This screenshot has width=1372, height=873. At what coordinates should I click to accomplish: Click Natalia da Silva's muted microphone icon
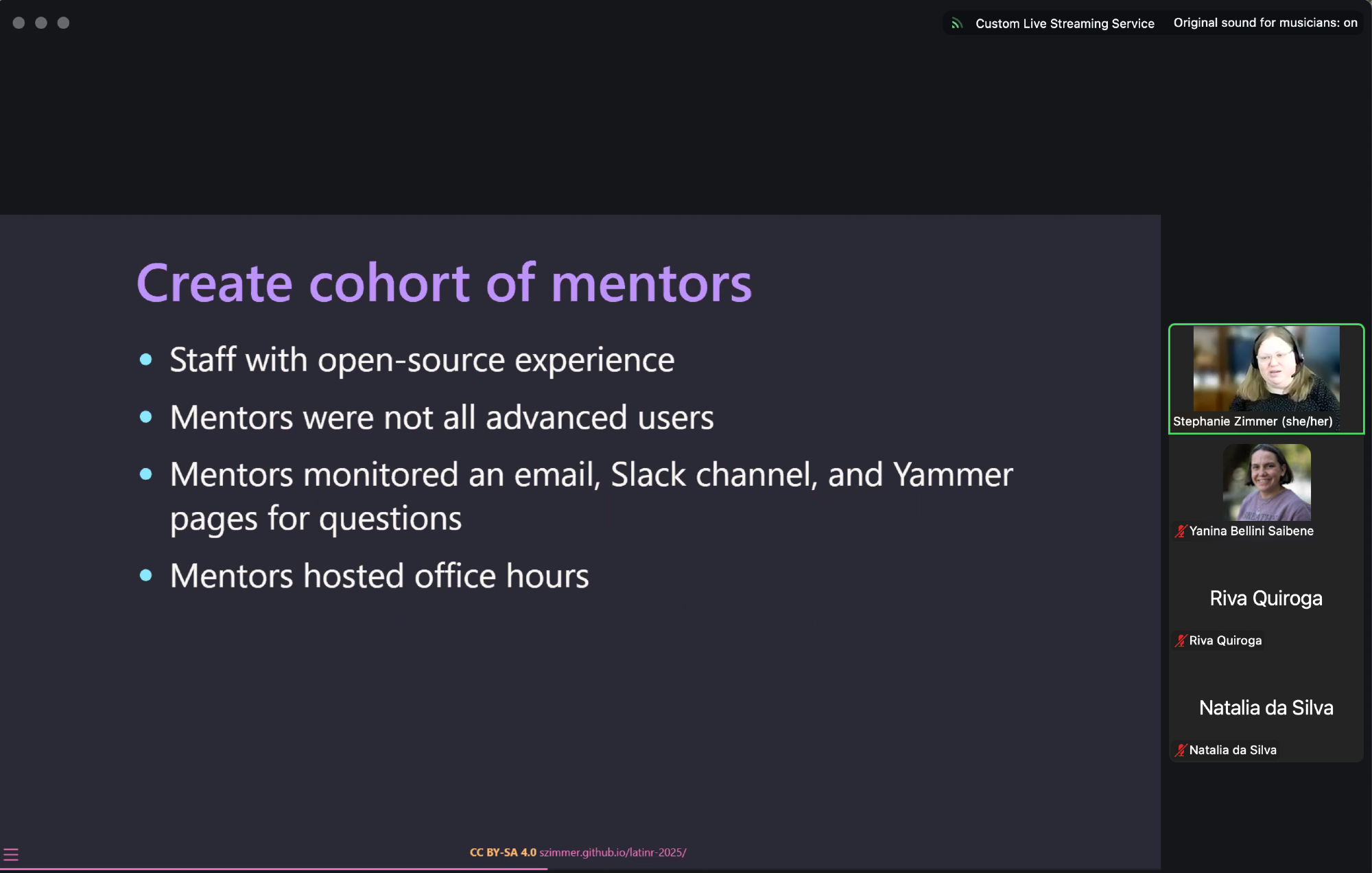point(1181,750)
